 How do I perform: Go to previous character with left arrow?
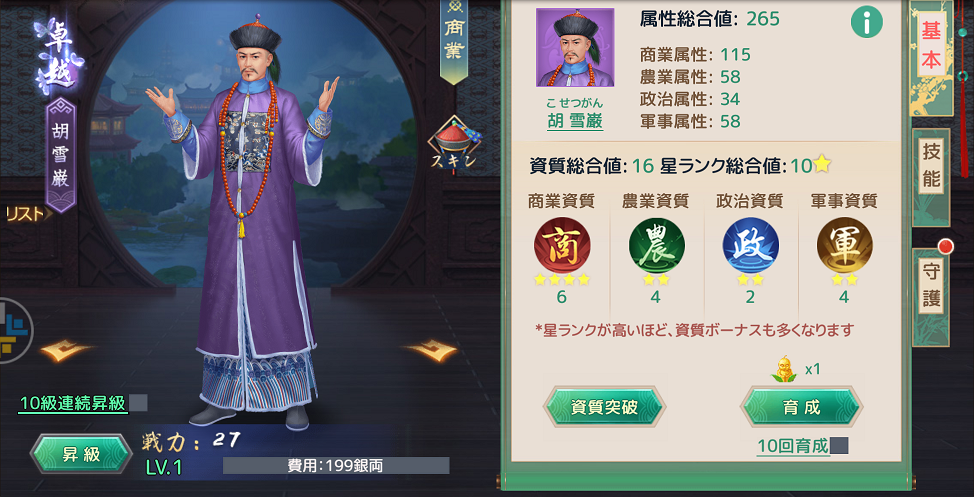(66, 350)
